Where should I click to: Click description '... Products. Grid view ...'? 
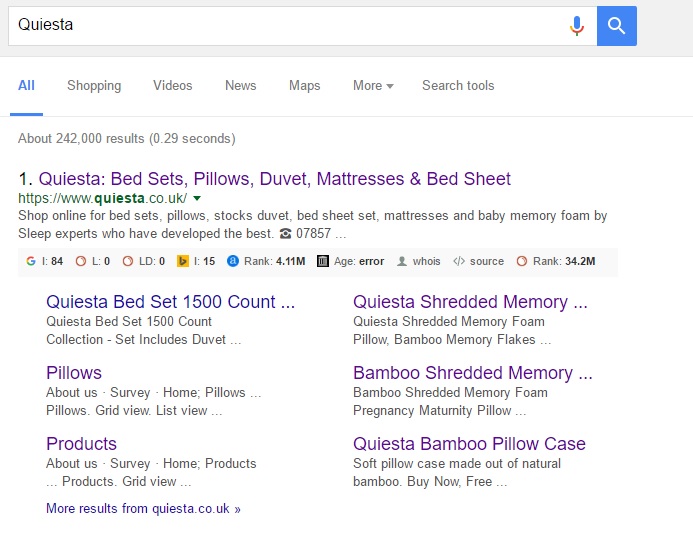(x=118, y=481)
